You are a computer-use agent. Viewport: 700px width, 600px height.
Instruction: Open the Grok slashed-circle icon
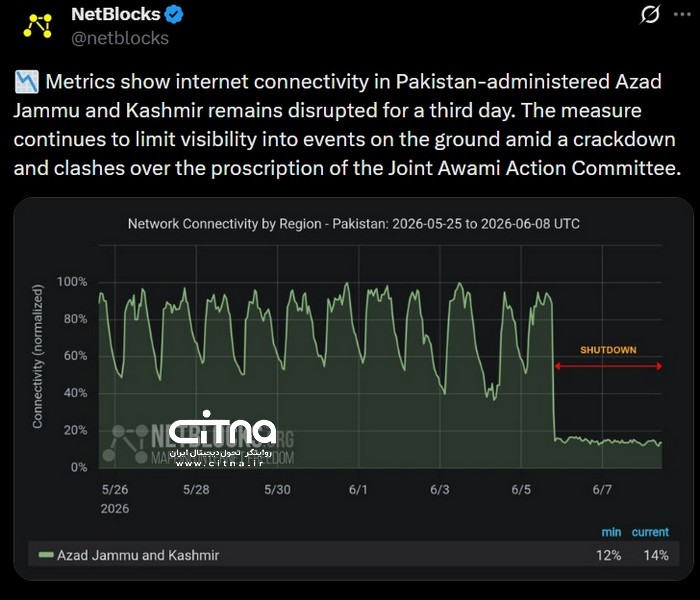click(x=650, y=15)
